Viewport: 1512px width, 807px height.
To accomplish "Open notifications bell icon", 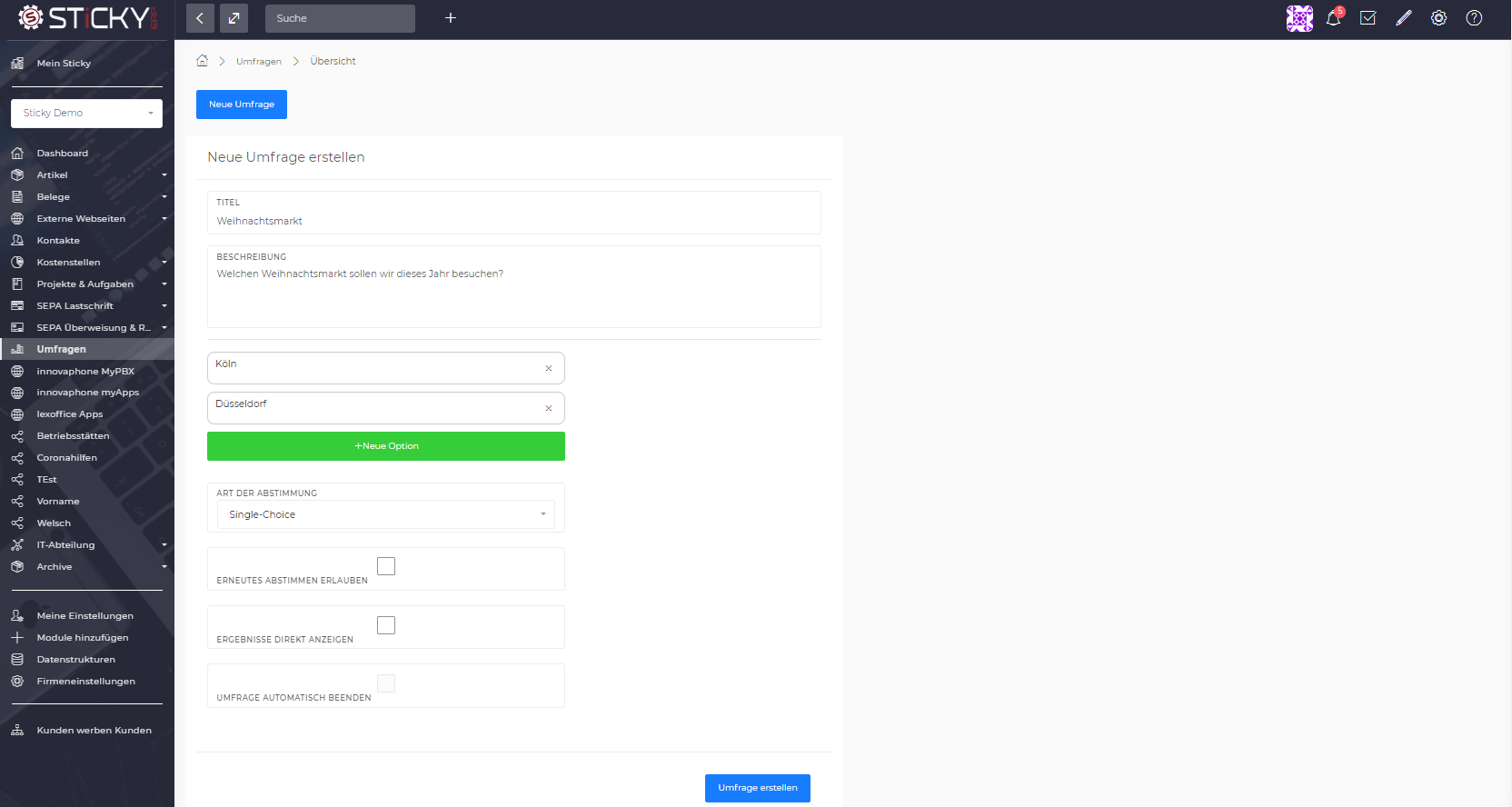I will coord(1333,18).
